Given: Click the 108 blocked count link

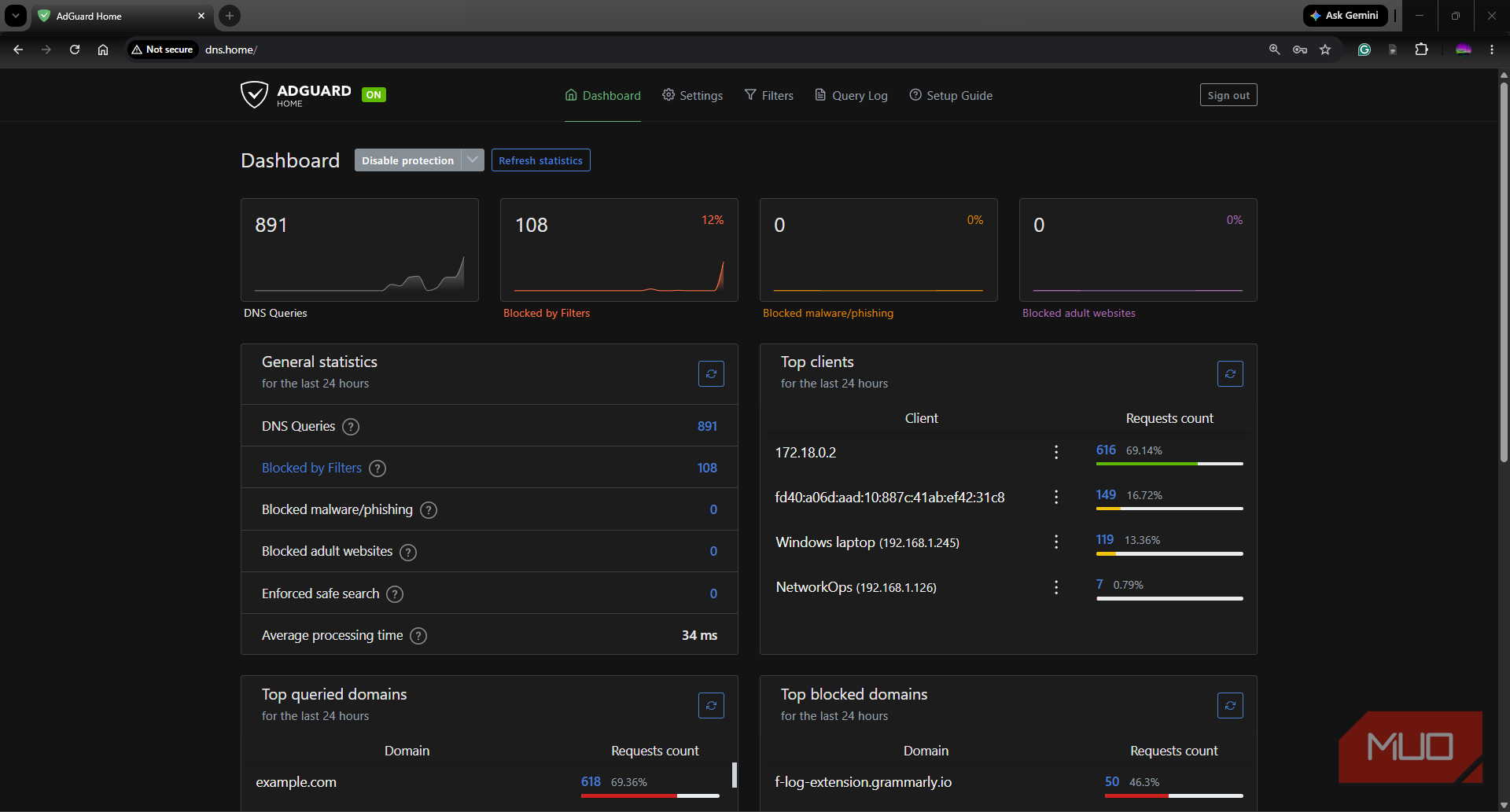Looking at the screenshot, I should (x=707, y=468).
